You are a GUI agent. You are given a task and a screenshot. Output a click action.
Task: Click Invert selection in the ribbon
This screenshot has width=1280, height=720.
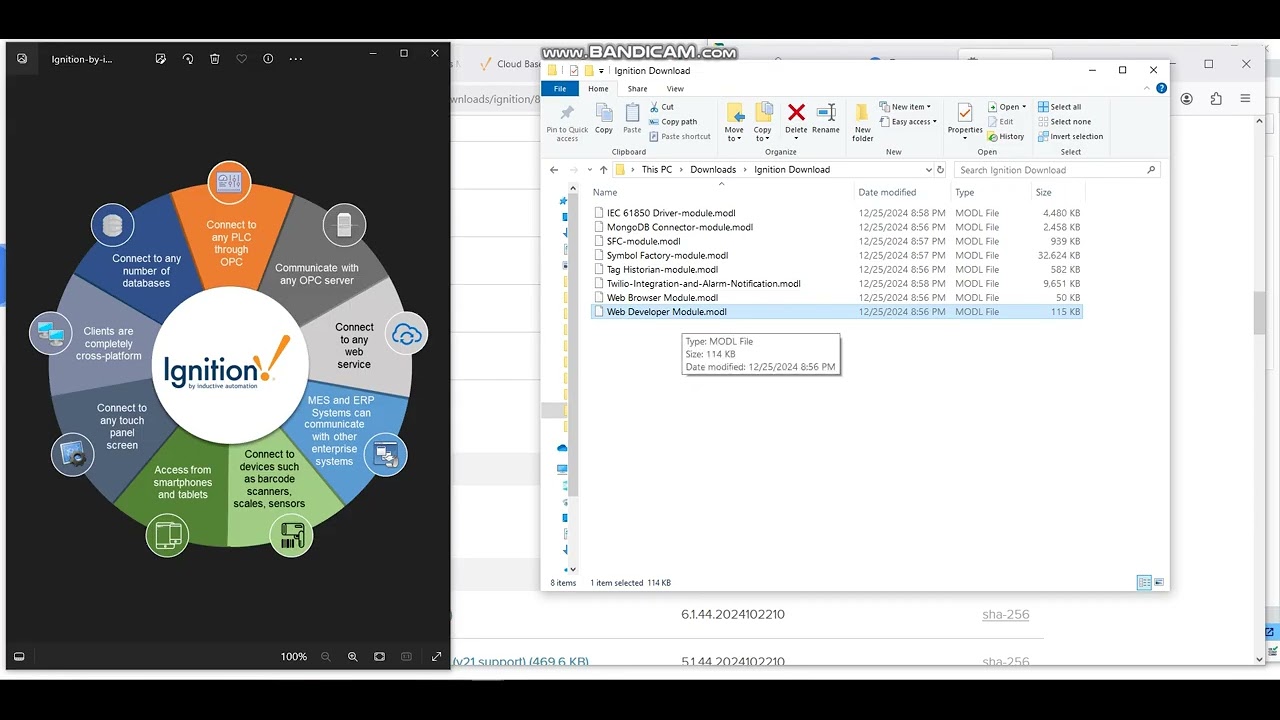(x=1070, y=137)
